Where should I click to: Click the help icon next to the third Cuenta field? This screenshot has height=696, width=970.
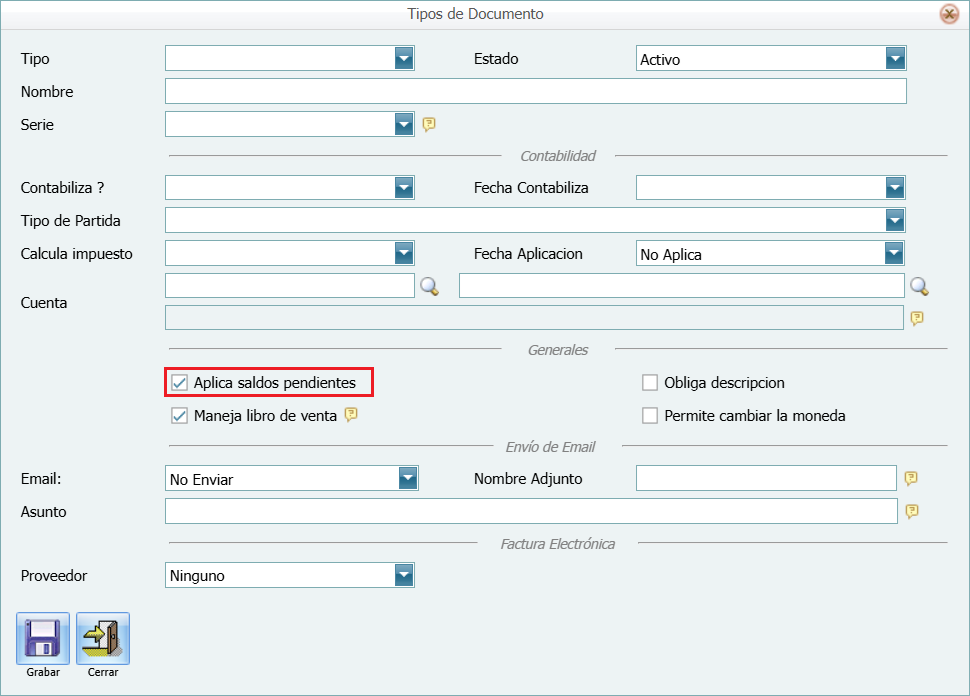[918, 318]
